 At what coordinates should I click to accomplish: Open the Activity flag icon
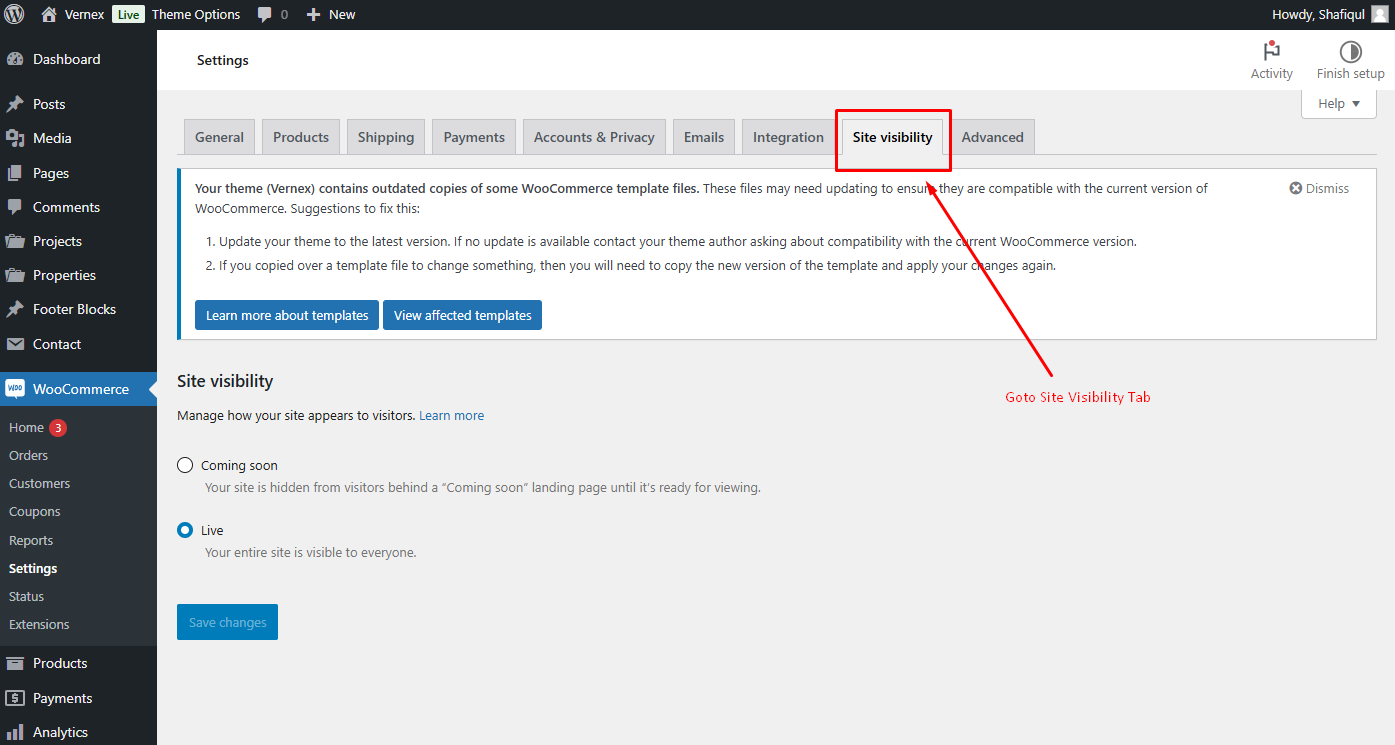pos(1272,51)
